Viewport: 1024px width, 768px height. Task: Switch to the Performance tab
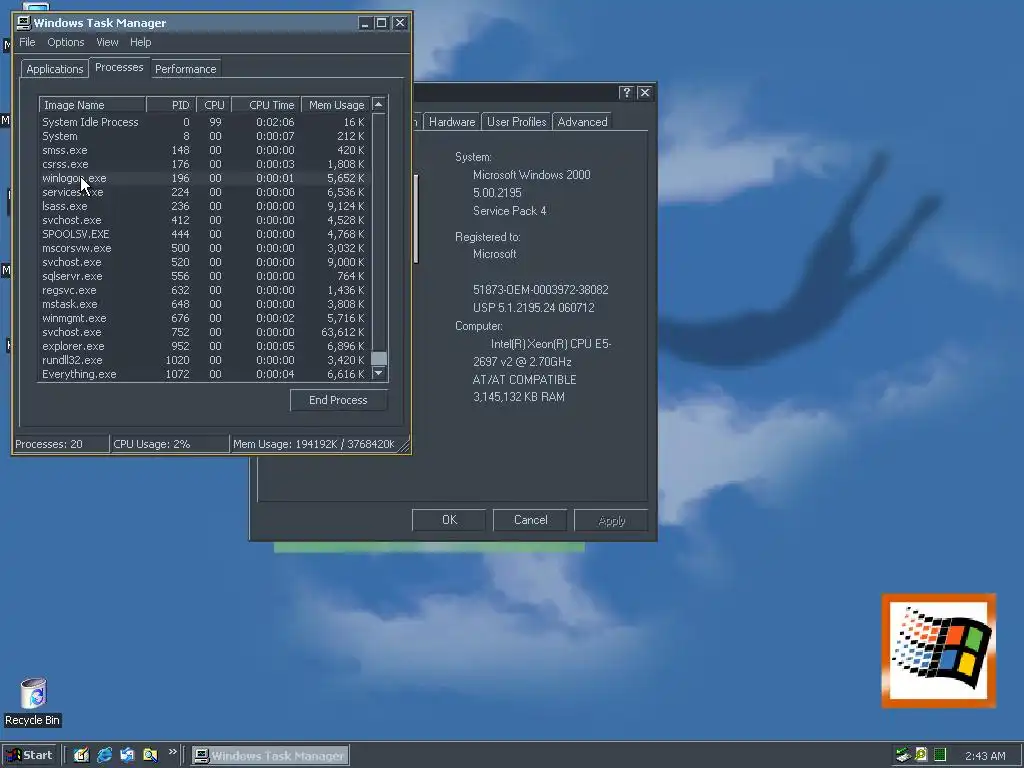click(x=185, y=69)
